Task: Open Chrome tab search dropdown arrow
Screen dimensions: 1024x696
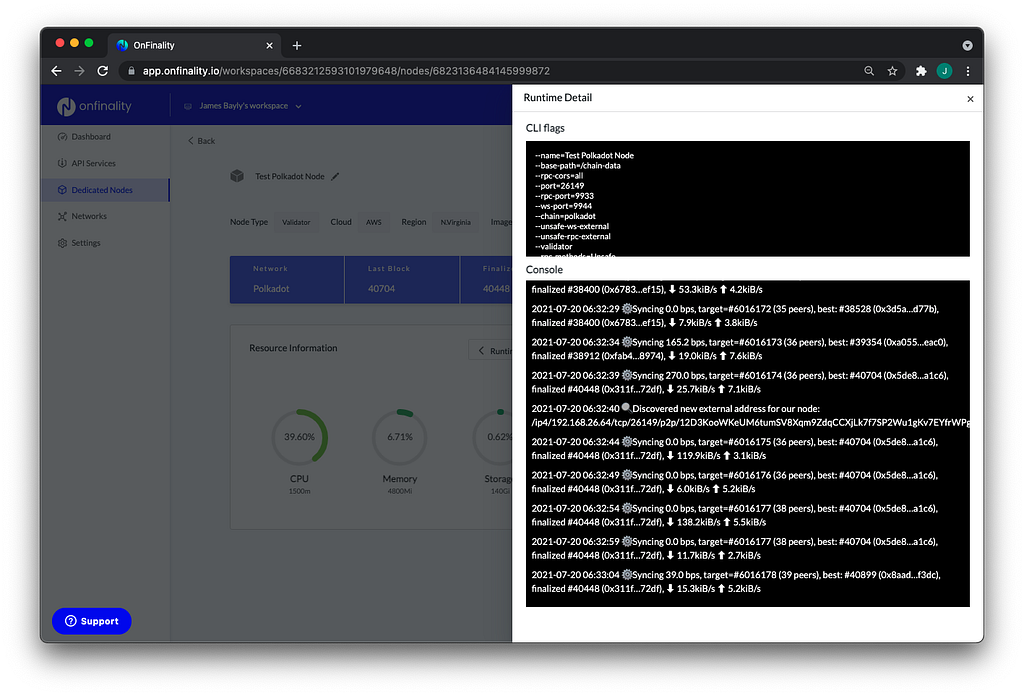Action: pyautogui.click(x=967, y=46)
